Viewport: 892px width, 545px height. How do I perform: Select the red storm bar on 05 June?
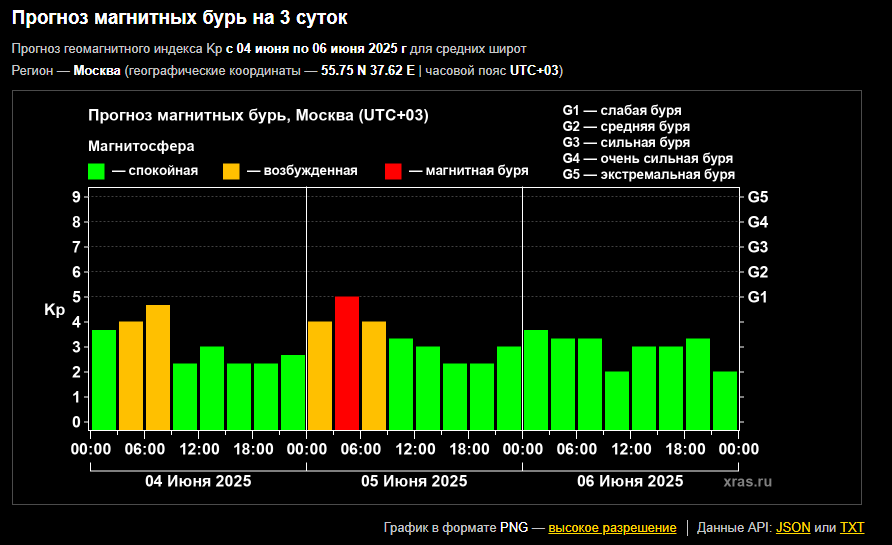click(347, 363)
